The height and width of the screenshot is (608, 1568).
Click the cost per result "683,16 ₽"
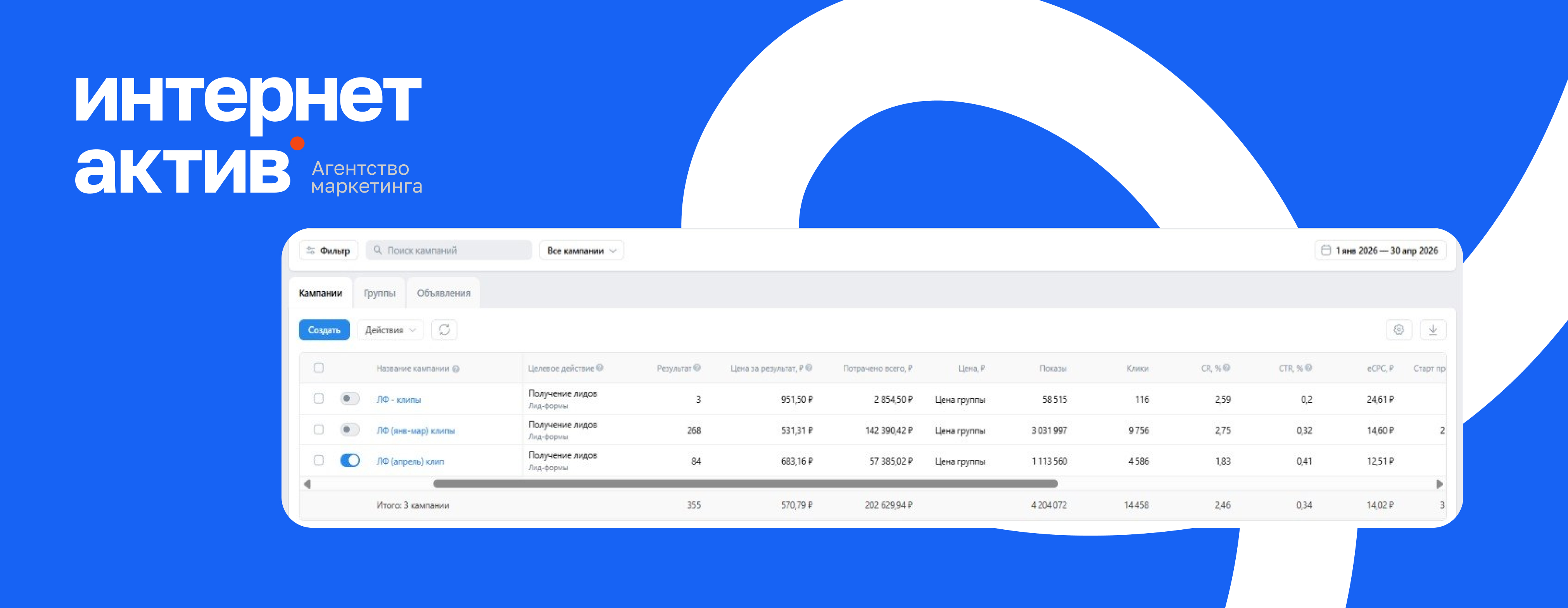point(797,461)
